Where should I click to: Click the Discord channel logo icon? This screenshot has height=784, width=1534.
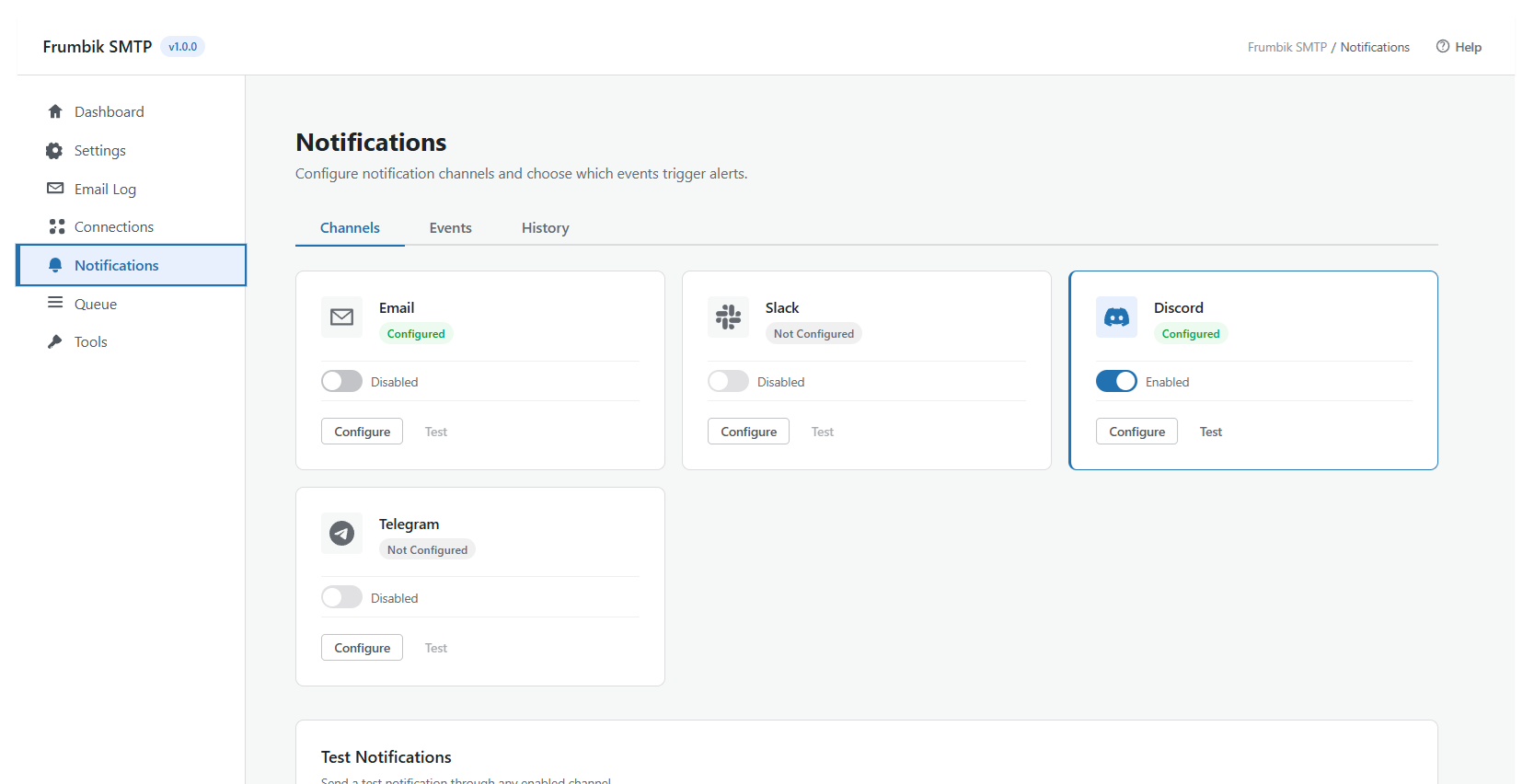tap(1116, 317)
